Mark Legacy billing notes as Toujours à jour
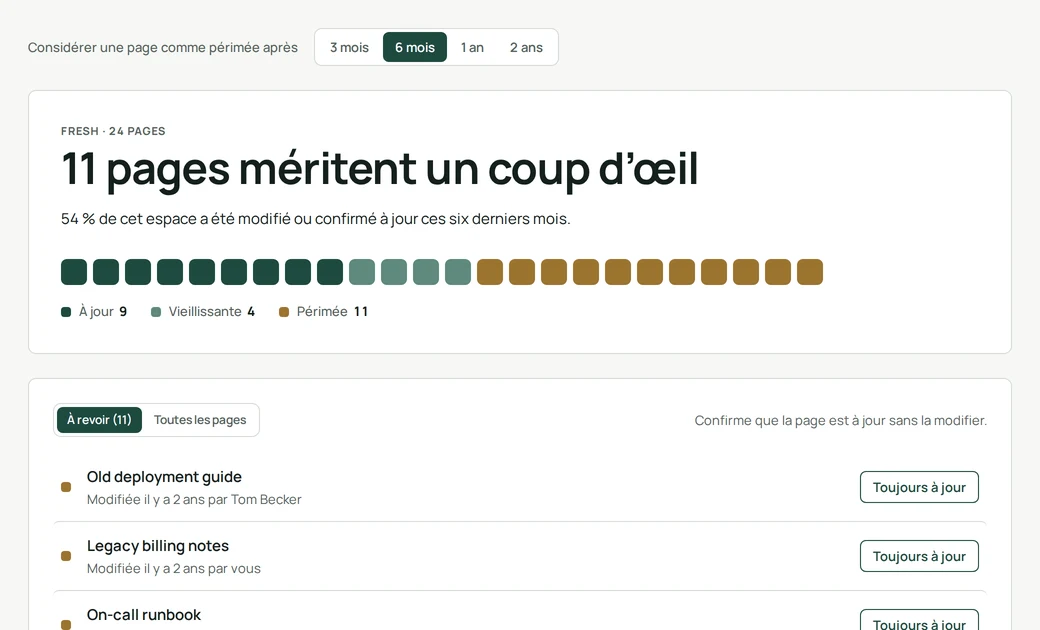The width and height of the screenshot is (1040, 630). [x=919, y=556]
